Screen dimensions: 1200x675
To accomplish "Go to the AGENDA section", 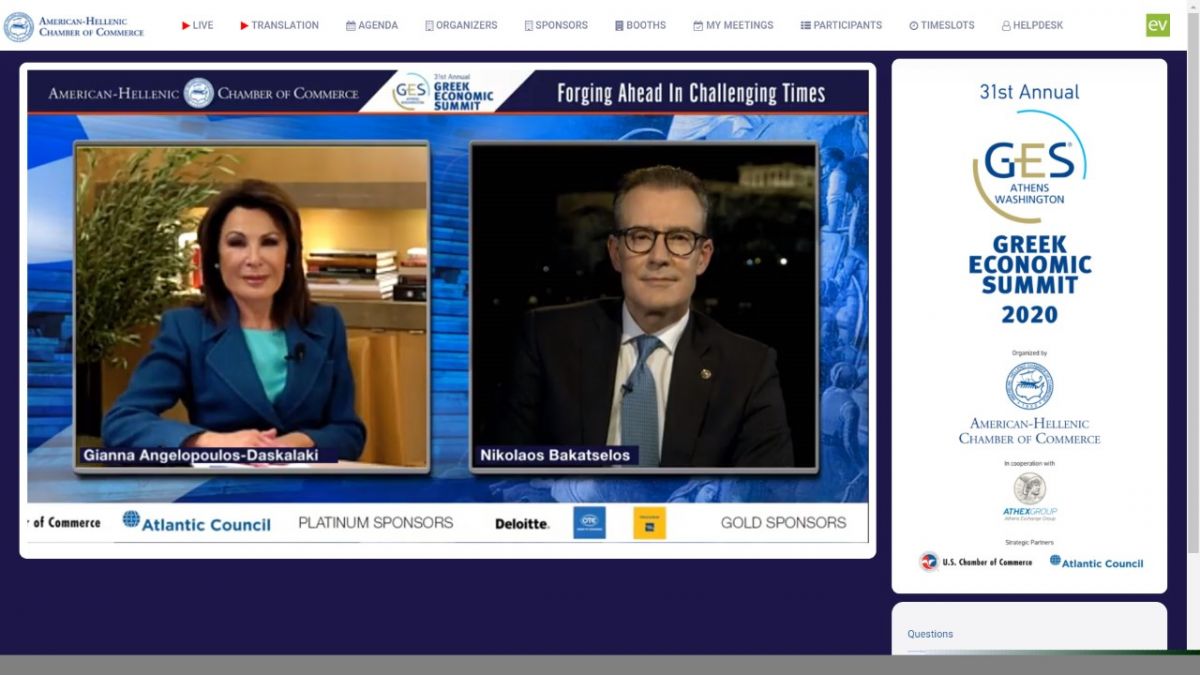I will pyautogui.click(x=372, y=25).
